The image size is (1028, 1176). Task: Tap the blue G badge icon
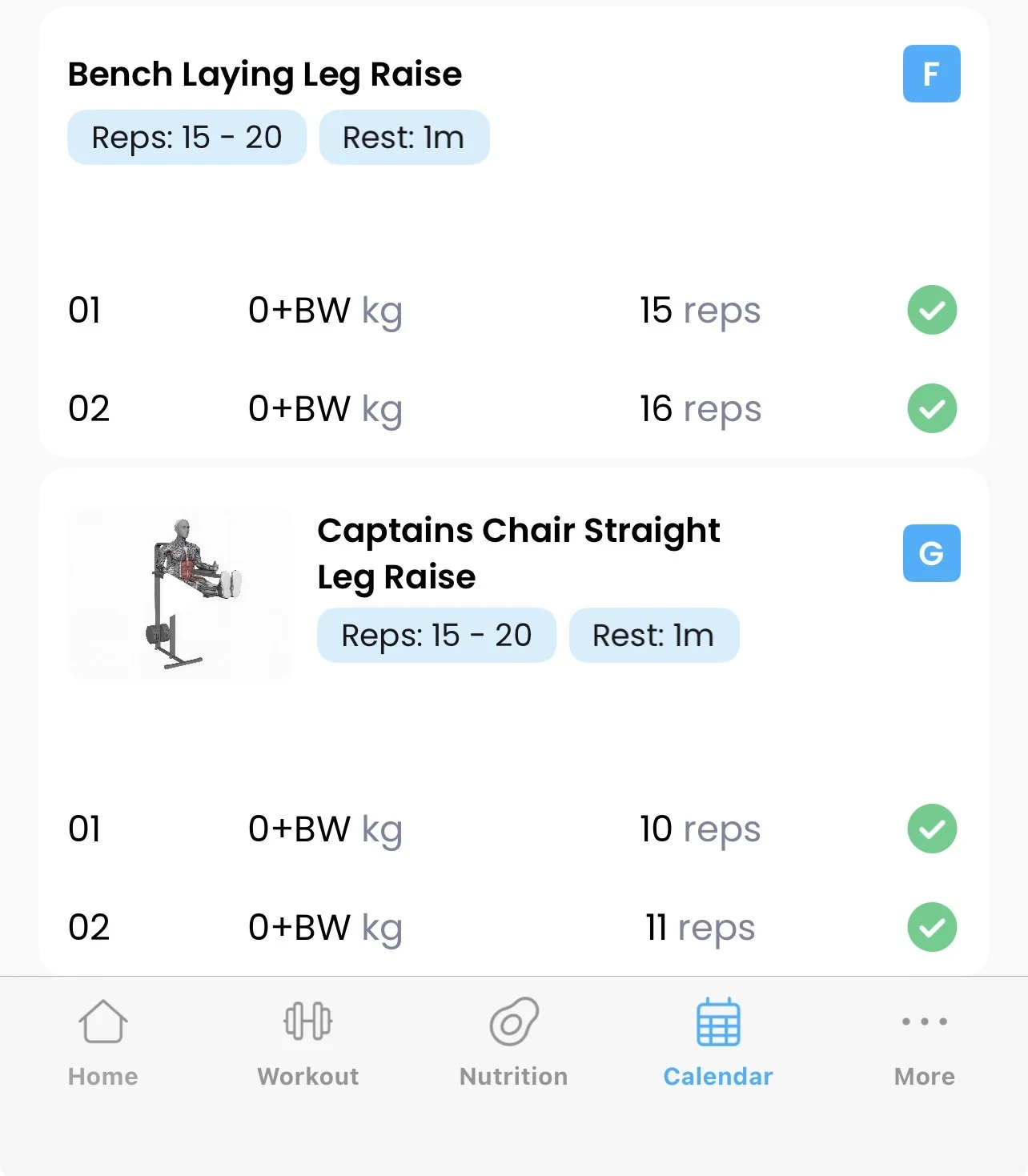coord(931,553)
